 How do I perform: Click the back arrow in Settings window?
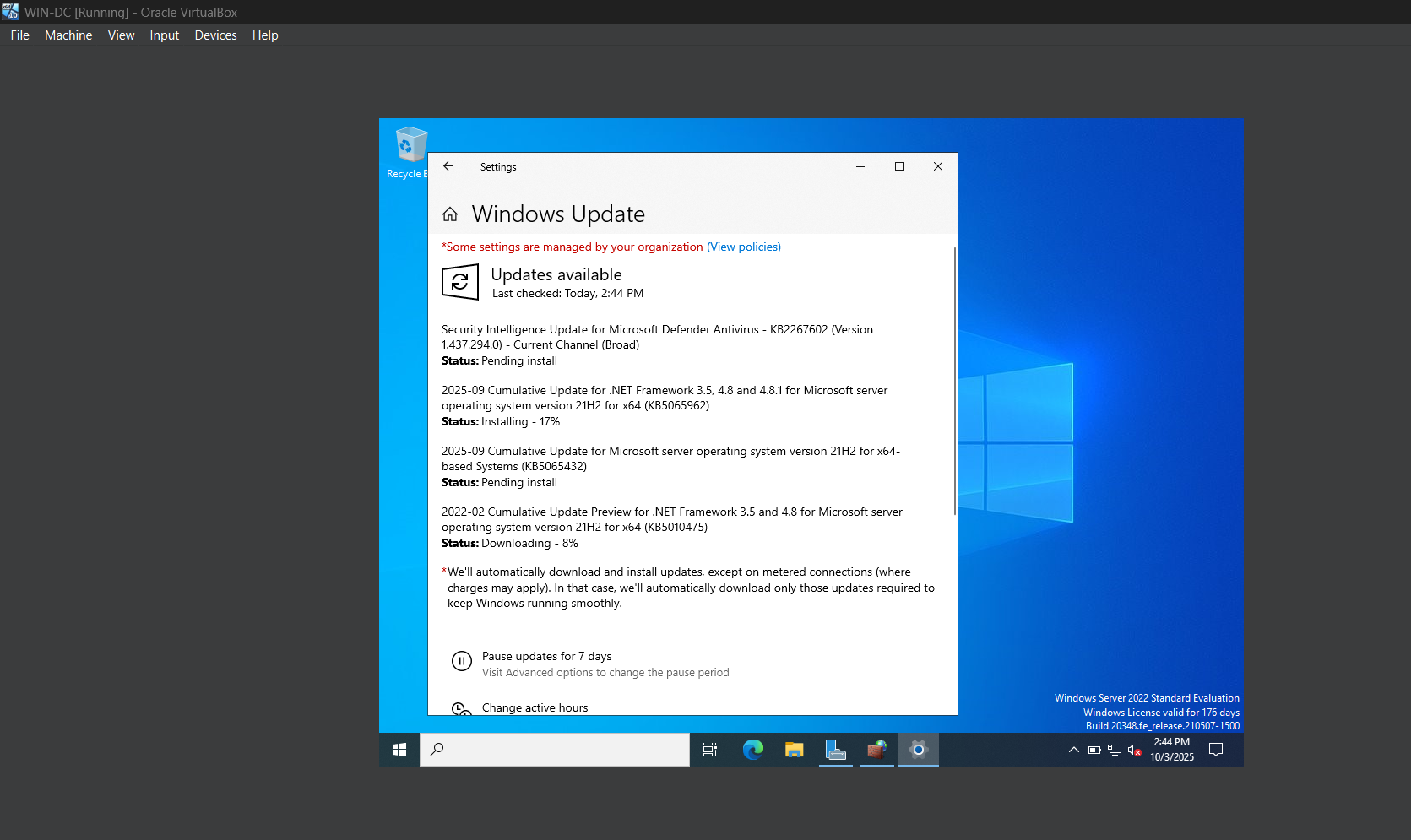pos(448,166)
